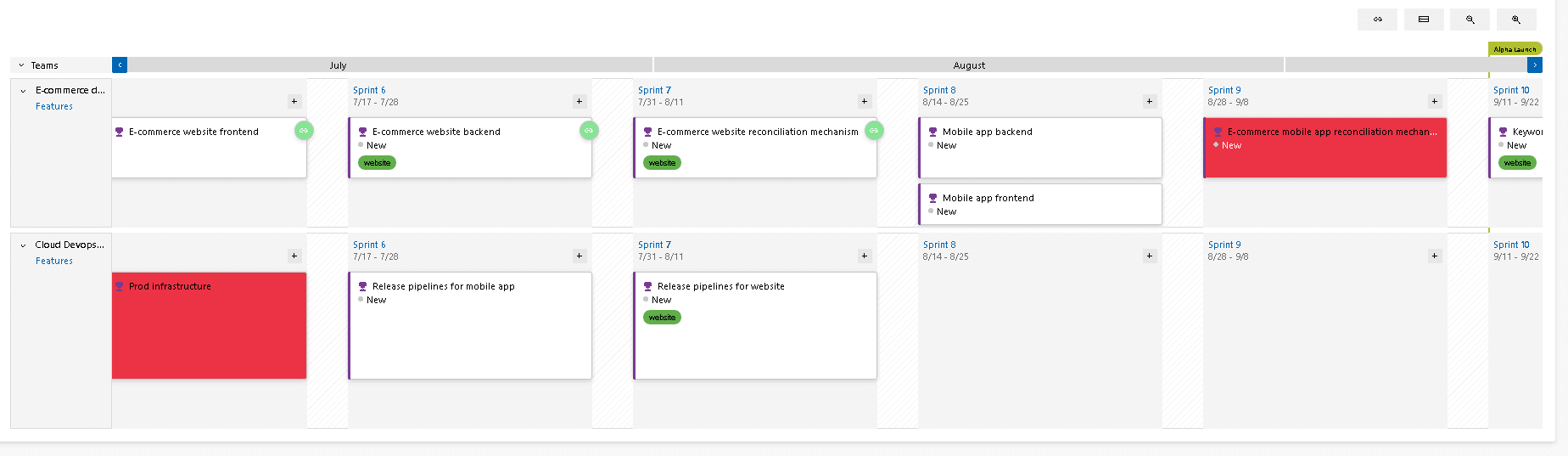Open Sprint 10 in the E-commerce row
Image resolution: width=1568 pixels, height=456 pixels.
point(1511,90)
